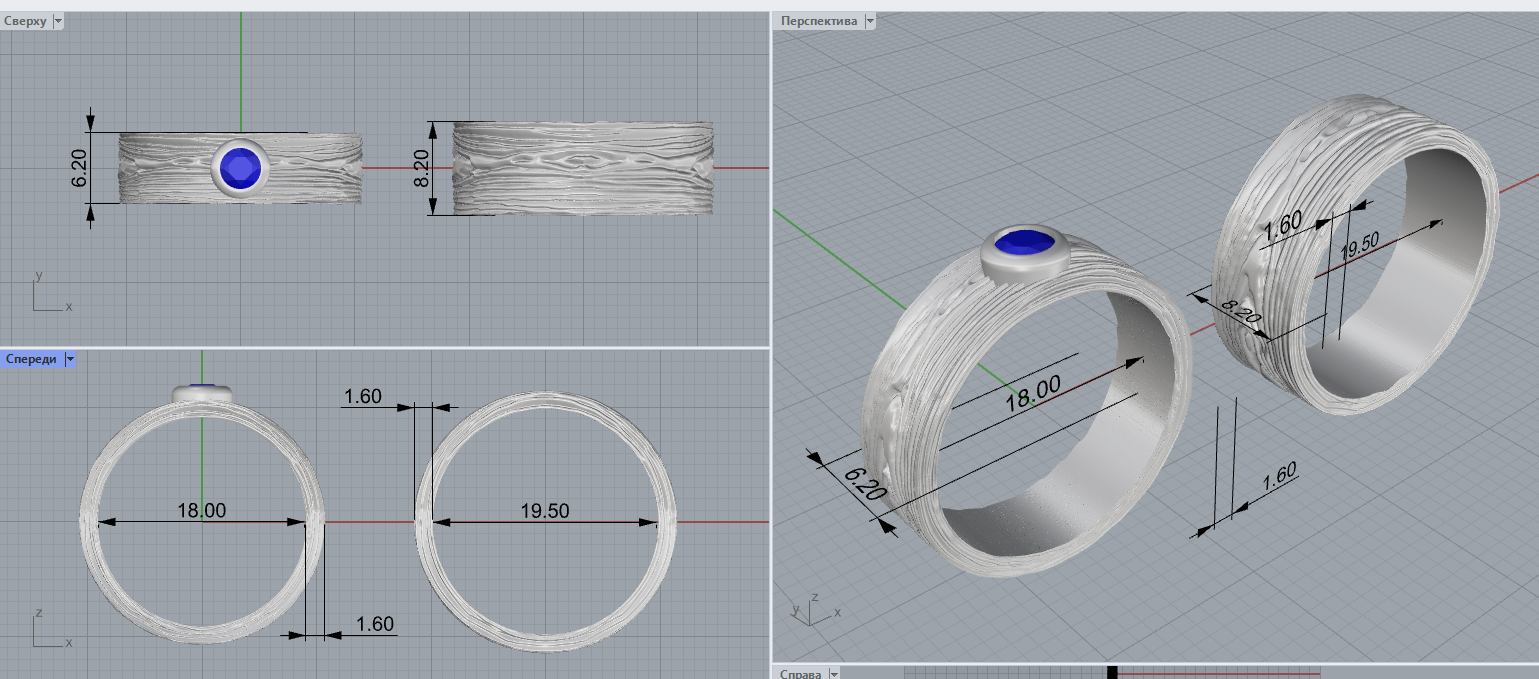Click the Справа viewport title
1539x679 pixels.
tap(799, 674)
